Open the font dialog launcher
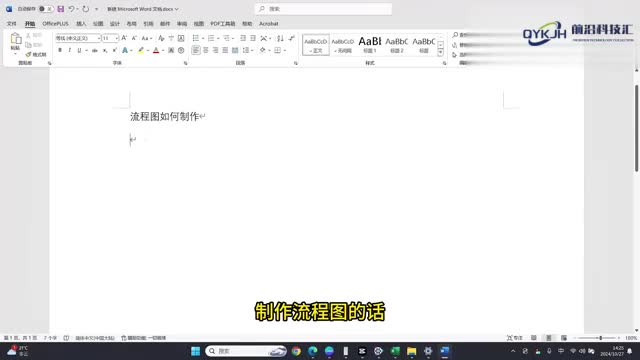640x360 pixels. click(185, 63)
